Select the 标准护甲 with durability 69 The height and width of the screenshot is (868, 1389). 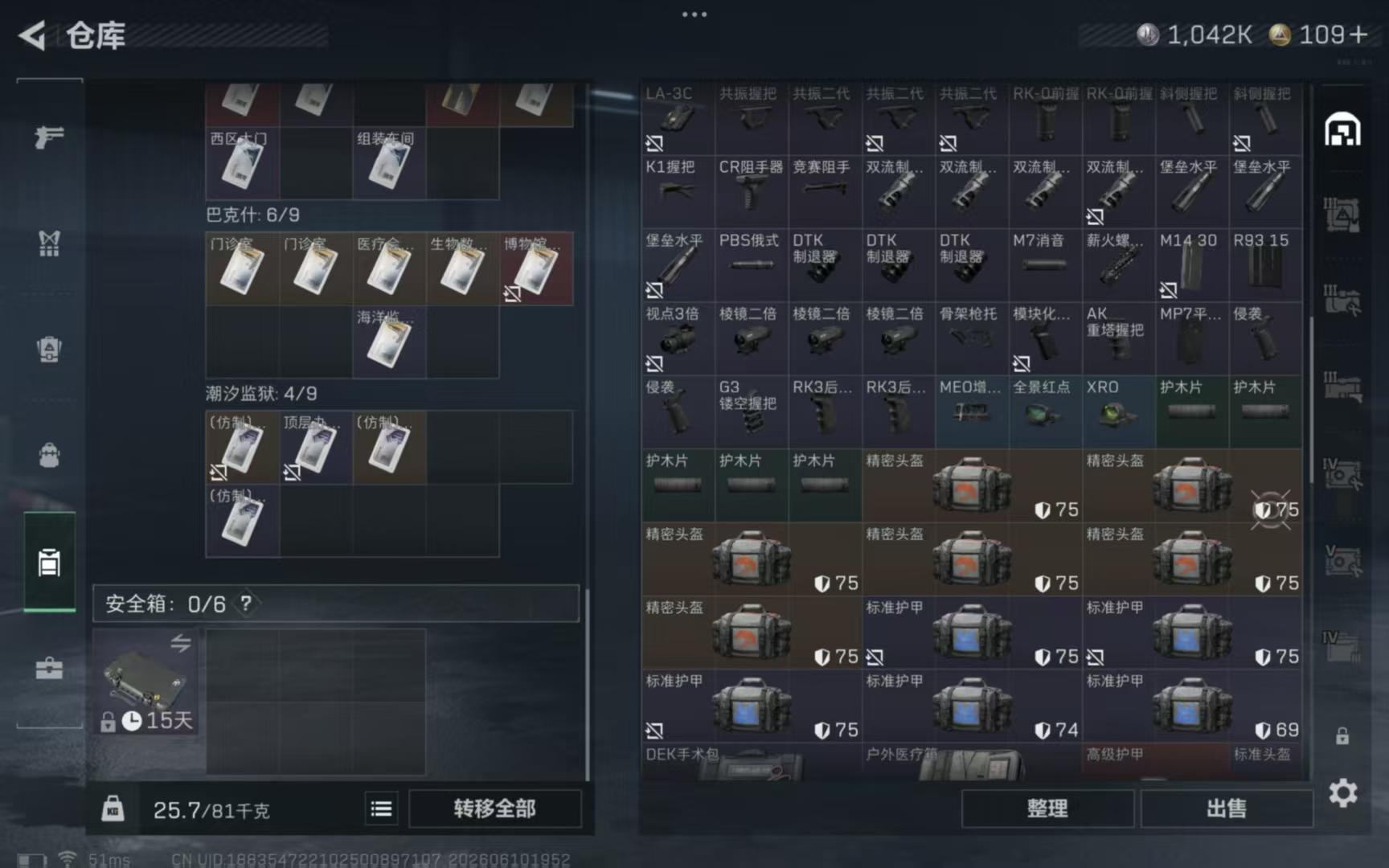(x=1192, y=706)
